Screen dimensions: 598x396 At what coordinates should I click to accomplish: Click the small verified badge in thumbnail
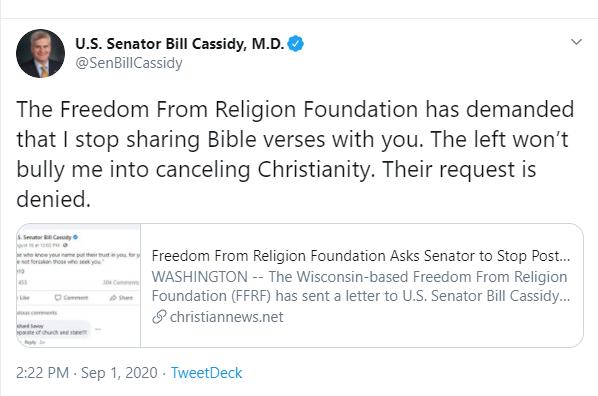(x=76, y=237)
